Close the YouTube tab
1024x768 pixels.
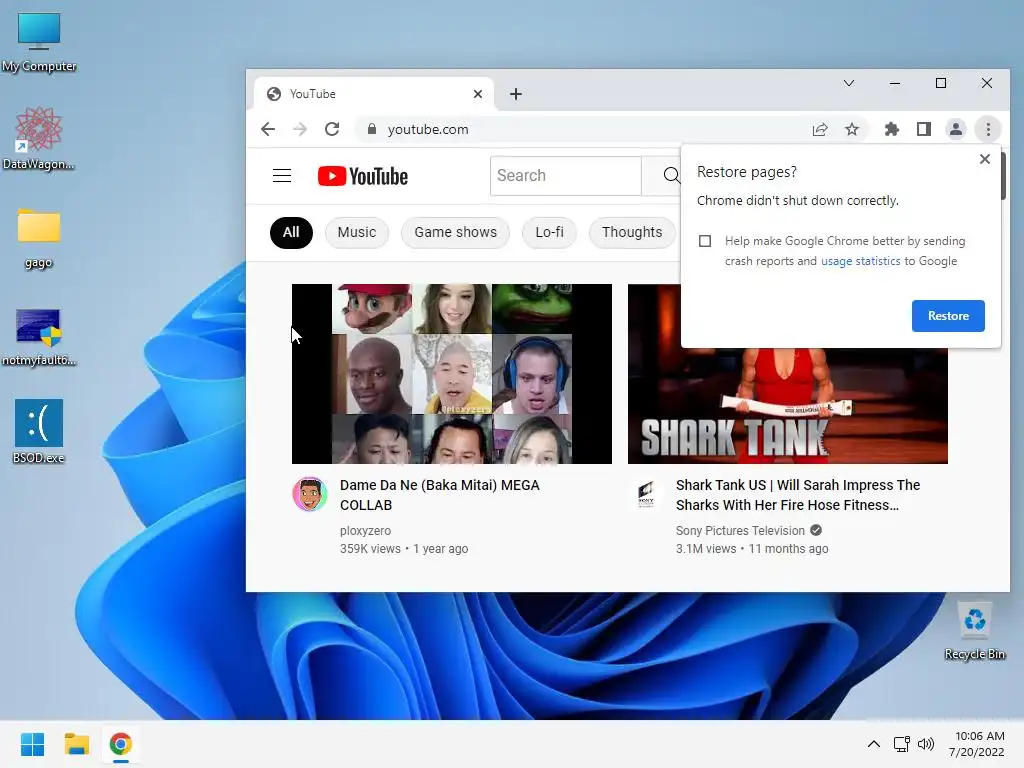point(478,94)
